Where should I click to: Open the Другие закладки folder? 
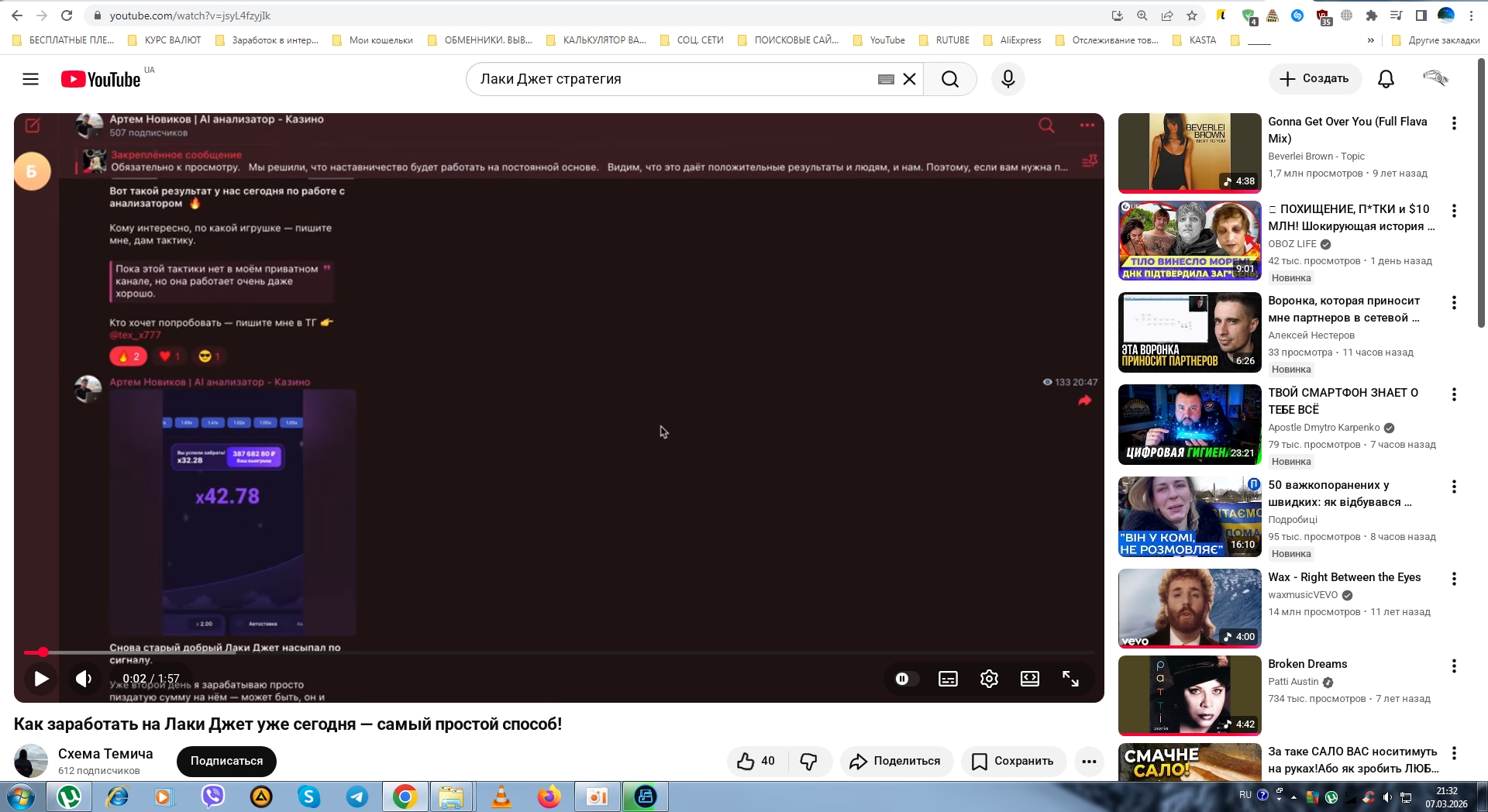1436,40
